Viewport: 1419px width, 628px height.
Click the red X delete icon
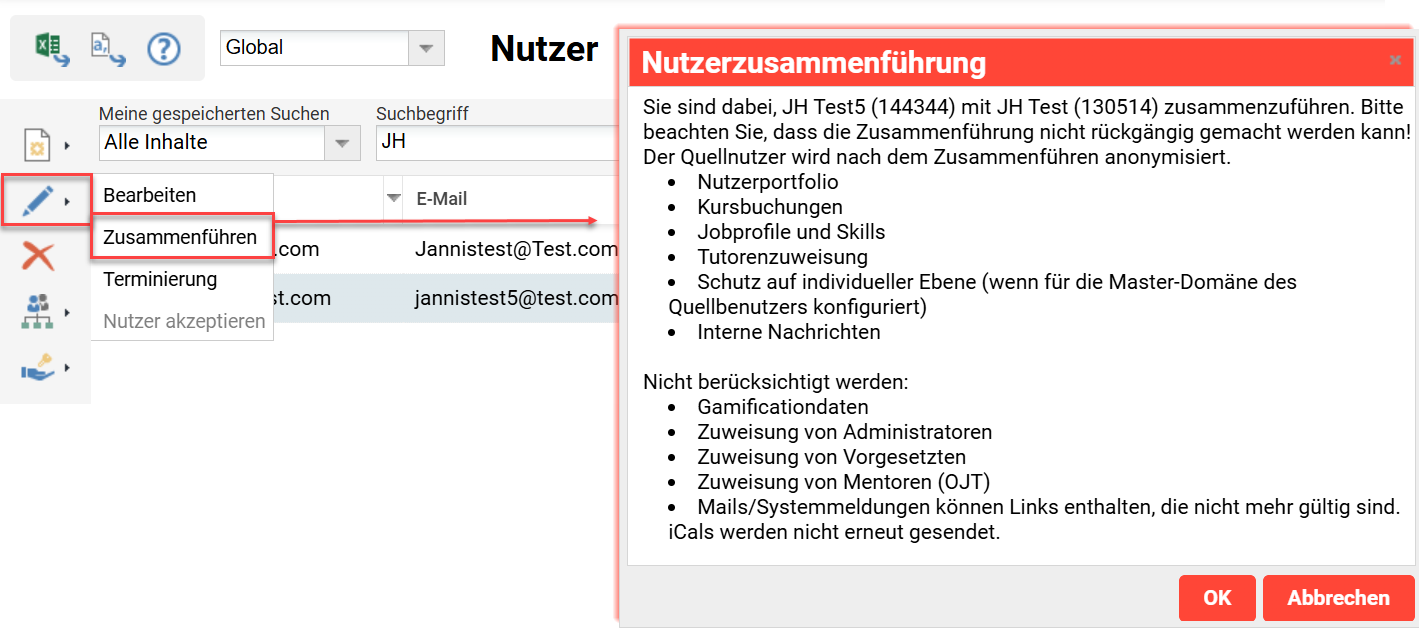pos(38,257)
